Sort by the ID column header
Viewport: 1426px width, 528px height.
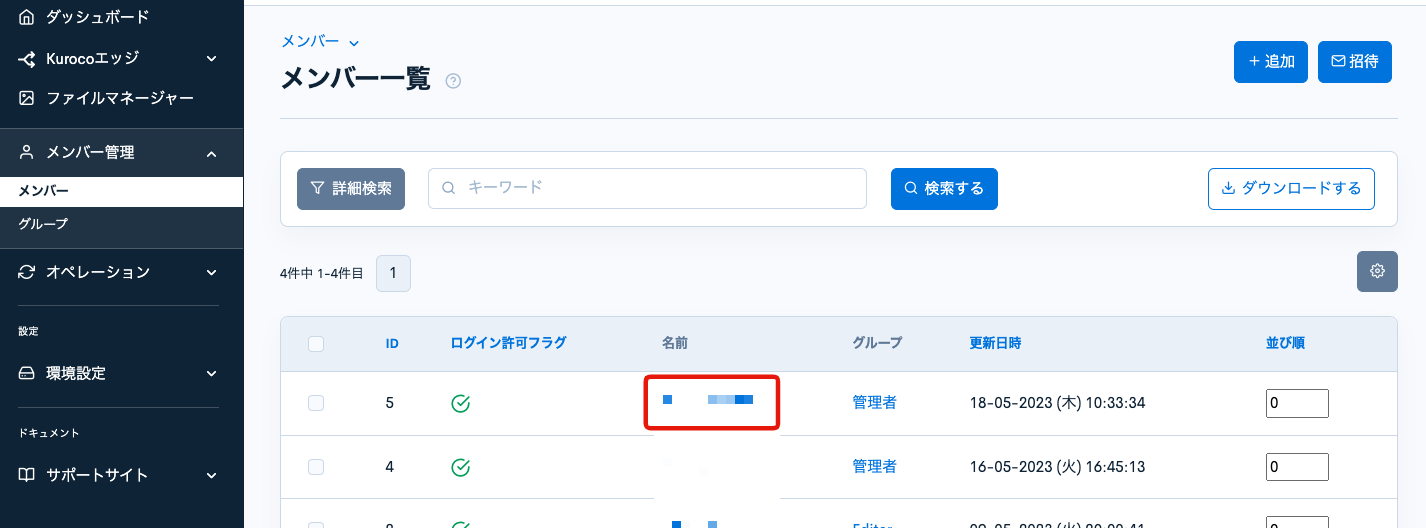[393, 343]
